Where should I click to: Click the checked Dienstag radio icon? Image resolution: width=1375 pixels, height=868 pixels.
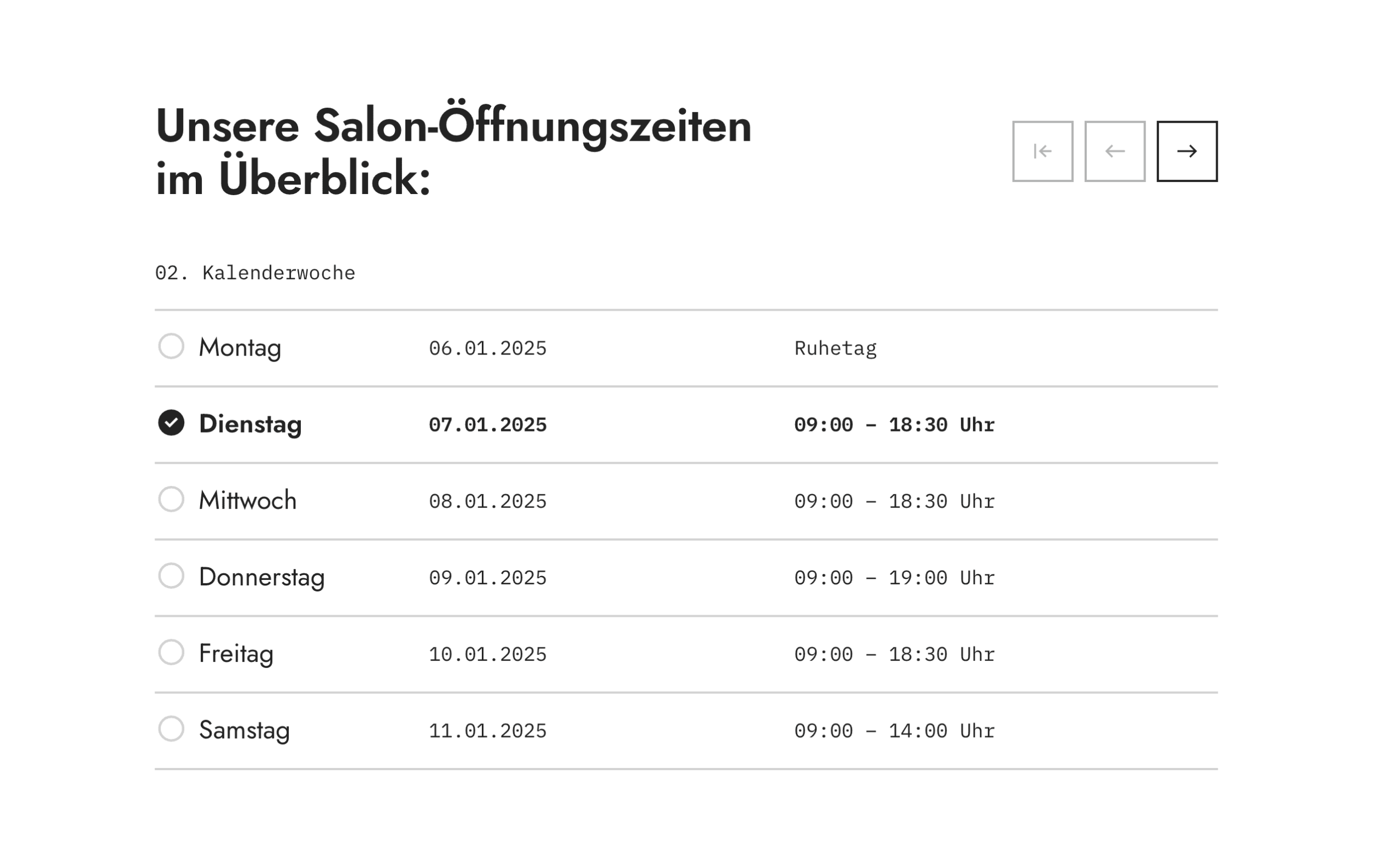(x=171, y=423)
